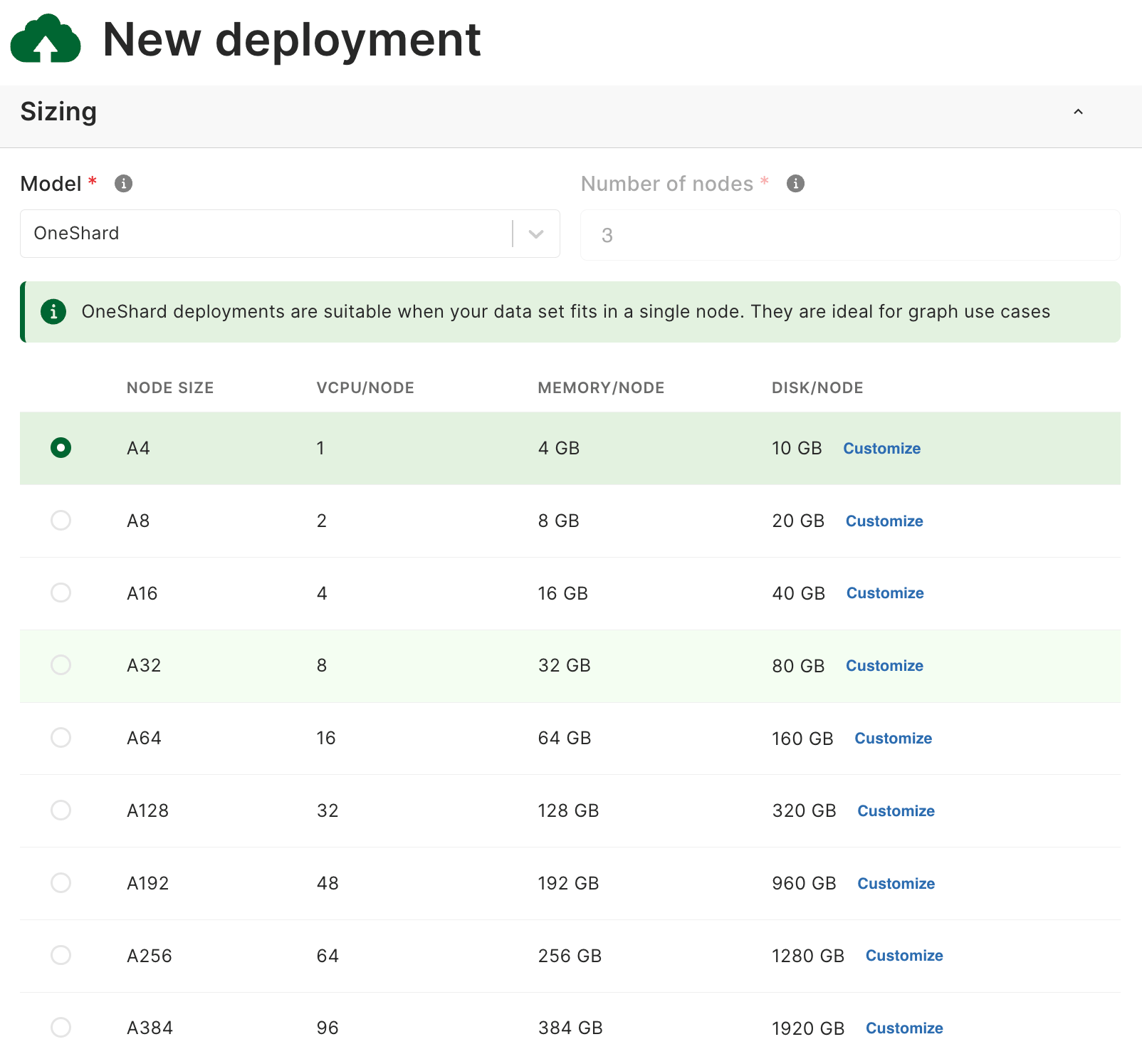Customize the disk for the A128 row
1142x1064 pixels.
[896, 811]
